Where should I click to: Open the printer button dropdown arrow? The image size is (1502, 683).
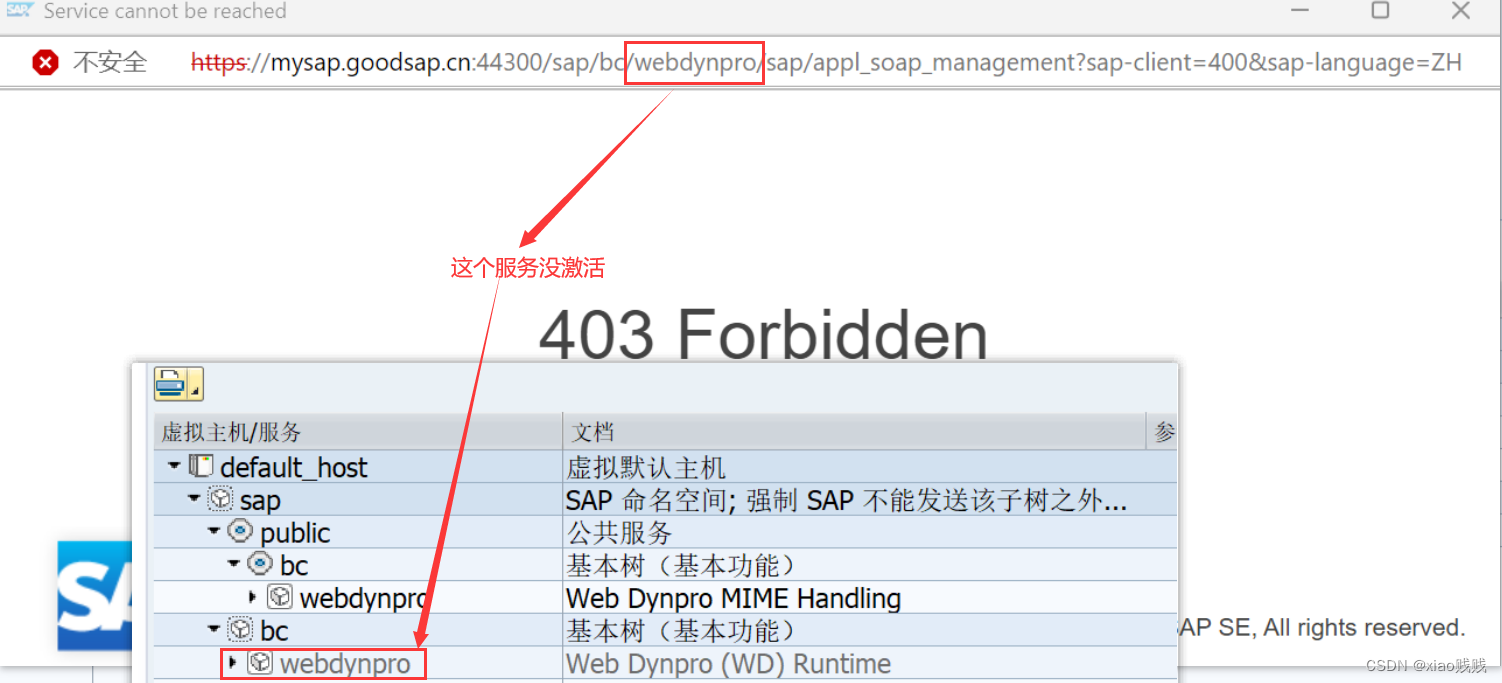195,384
